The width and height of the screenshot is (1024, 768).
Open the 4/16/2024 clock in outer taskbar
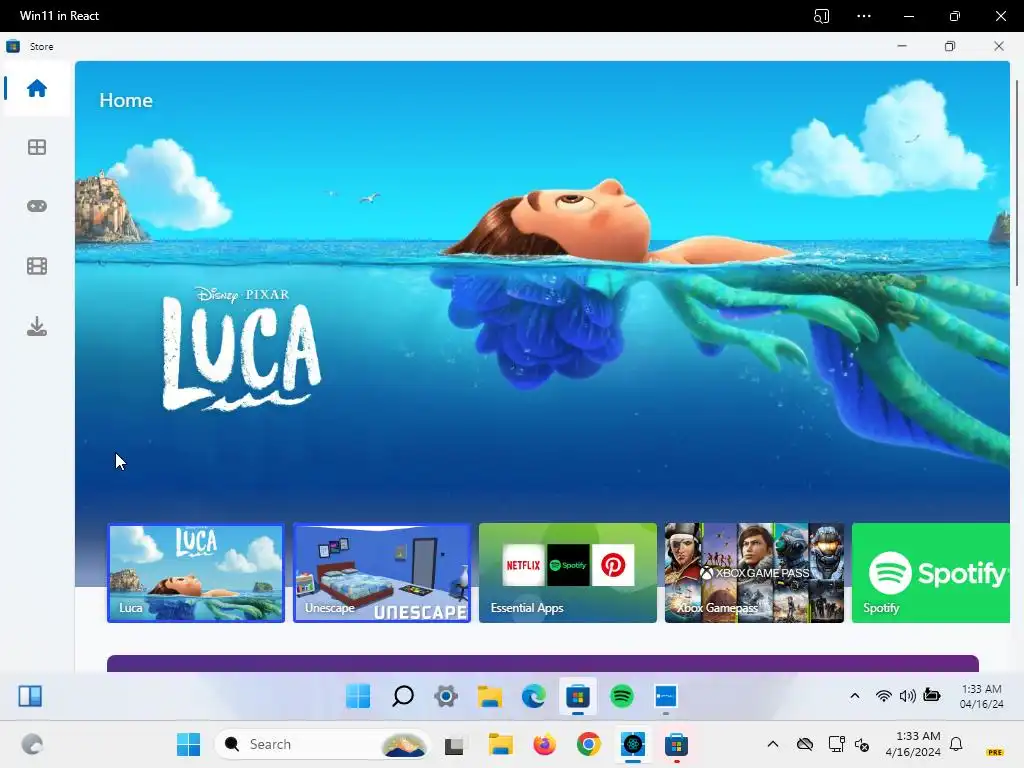(913, 744)
